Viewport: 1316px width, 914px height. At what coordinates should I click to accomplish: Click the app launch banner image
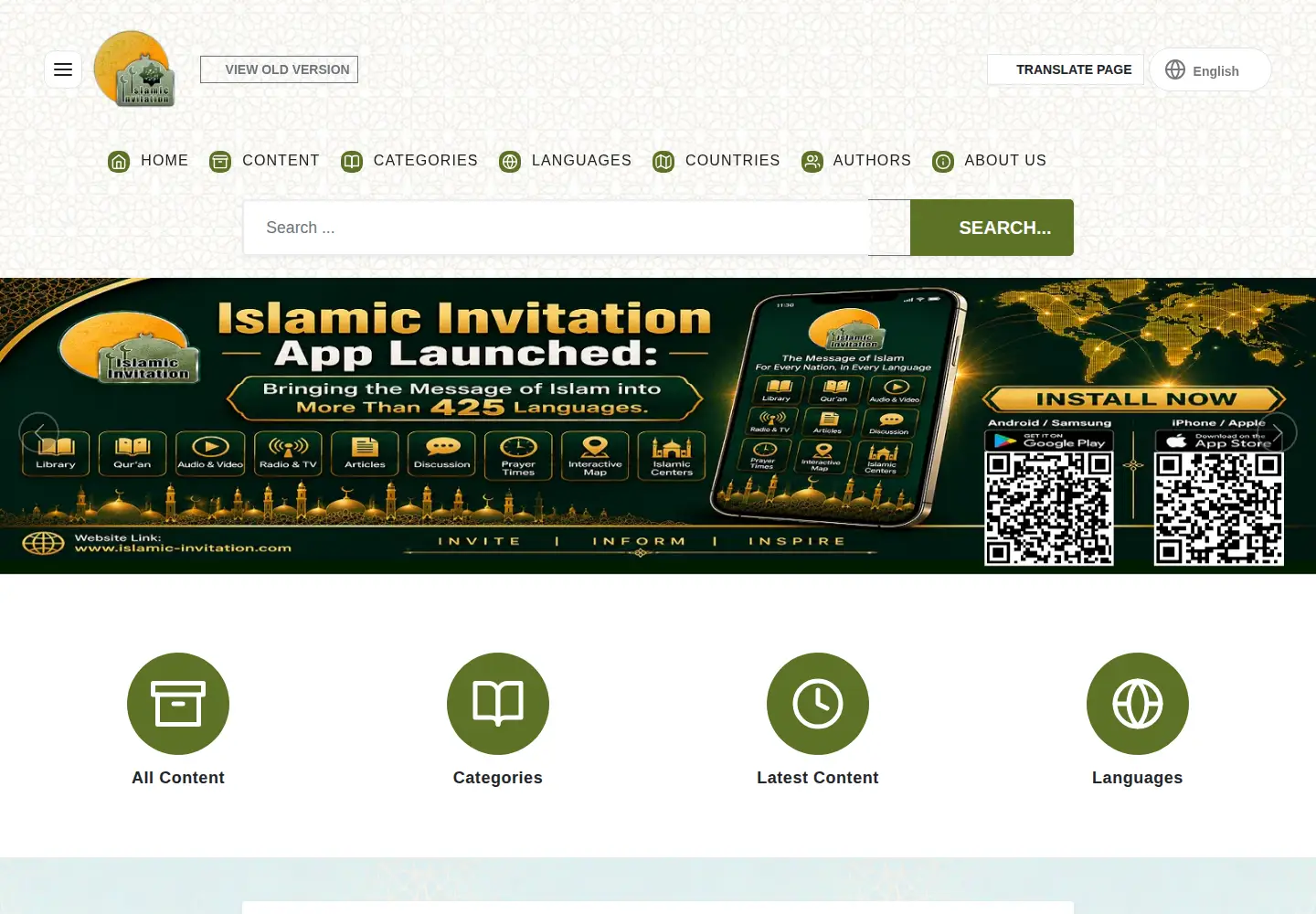click(658, 426)
